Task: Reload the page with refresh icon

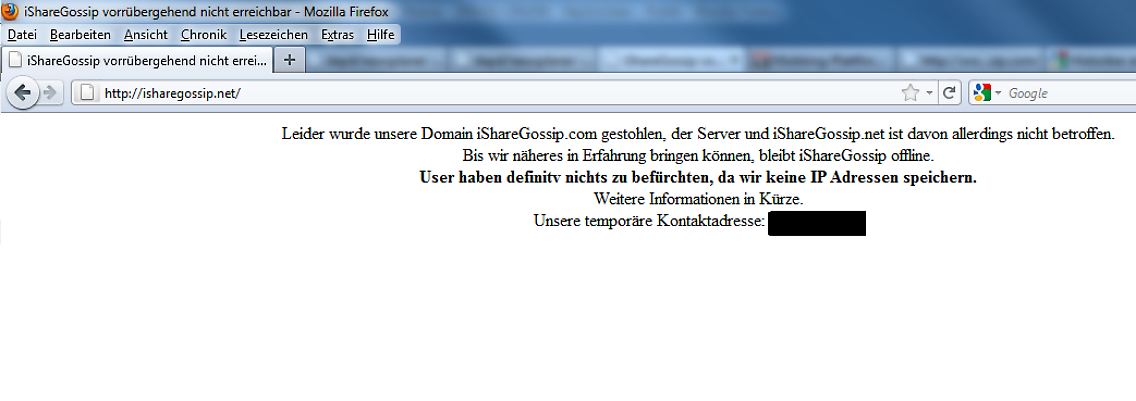Action: click(949, 93)
